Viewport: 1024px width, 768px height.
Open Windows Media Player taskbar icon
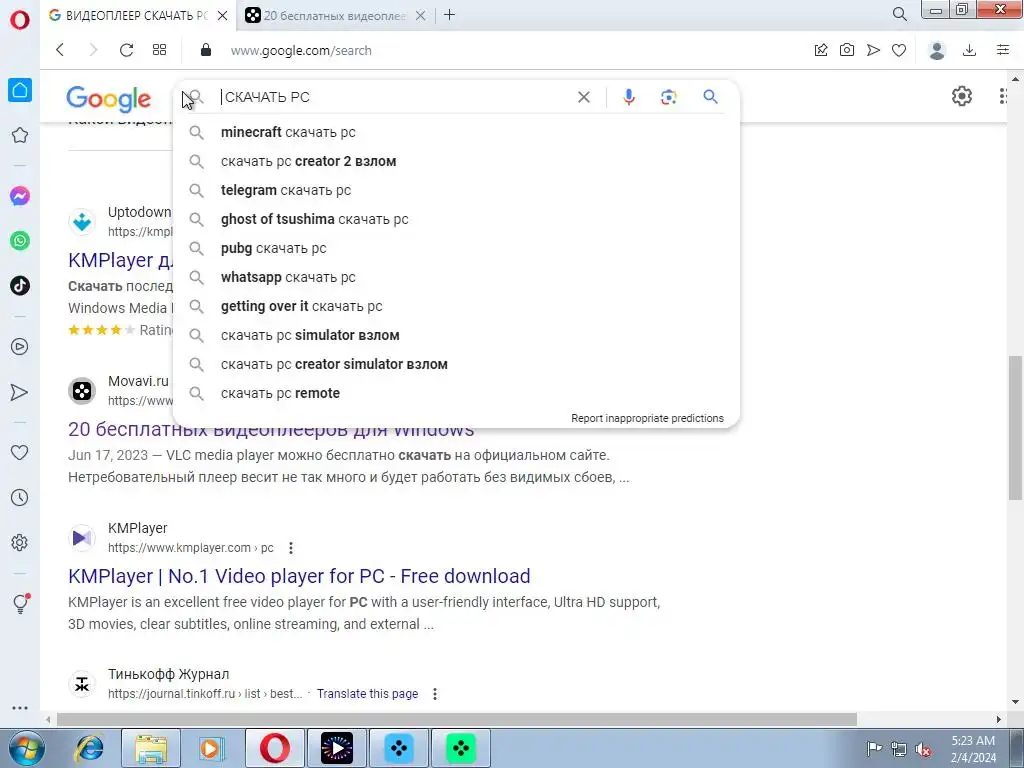coord(211,748)
